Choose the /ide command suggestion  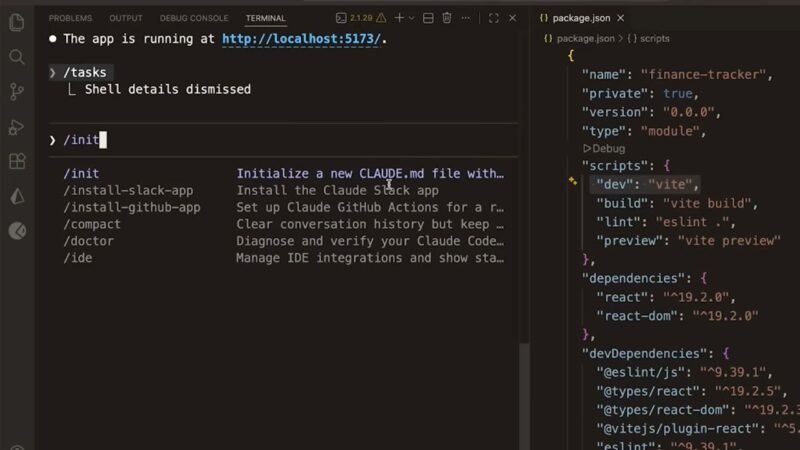coord(284,258)
